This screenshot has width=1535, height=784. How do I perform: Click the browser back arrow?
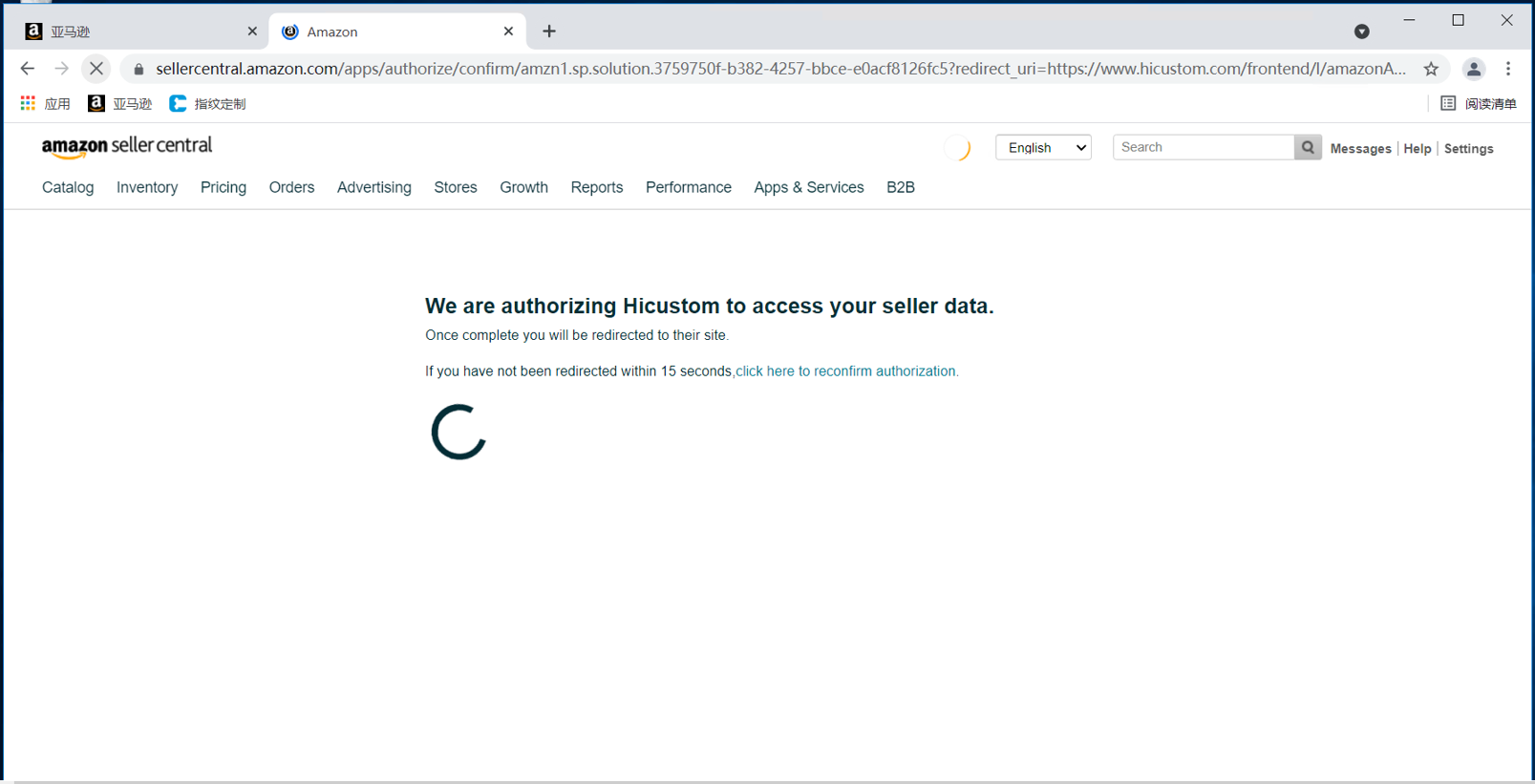coord(28,69)
